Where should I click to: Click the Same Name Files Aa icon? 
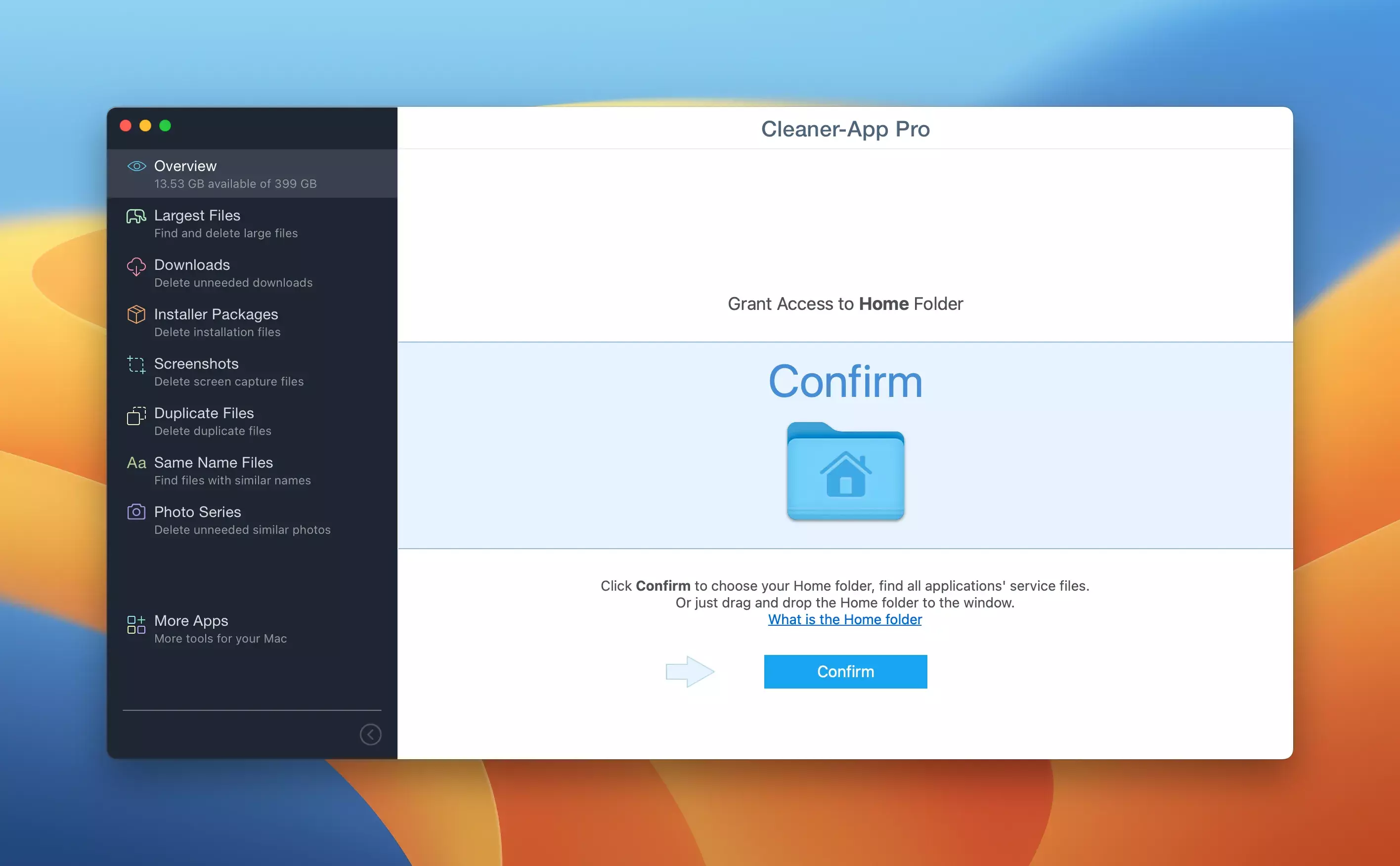(136, 463)
